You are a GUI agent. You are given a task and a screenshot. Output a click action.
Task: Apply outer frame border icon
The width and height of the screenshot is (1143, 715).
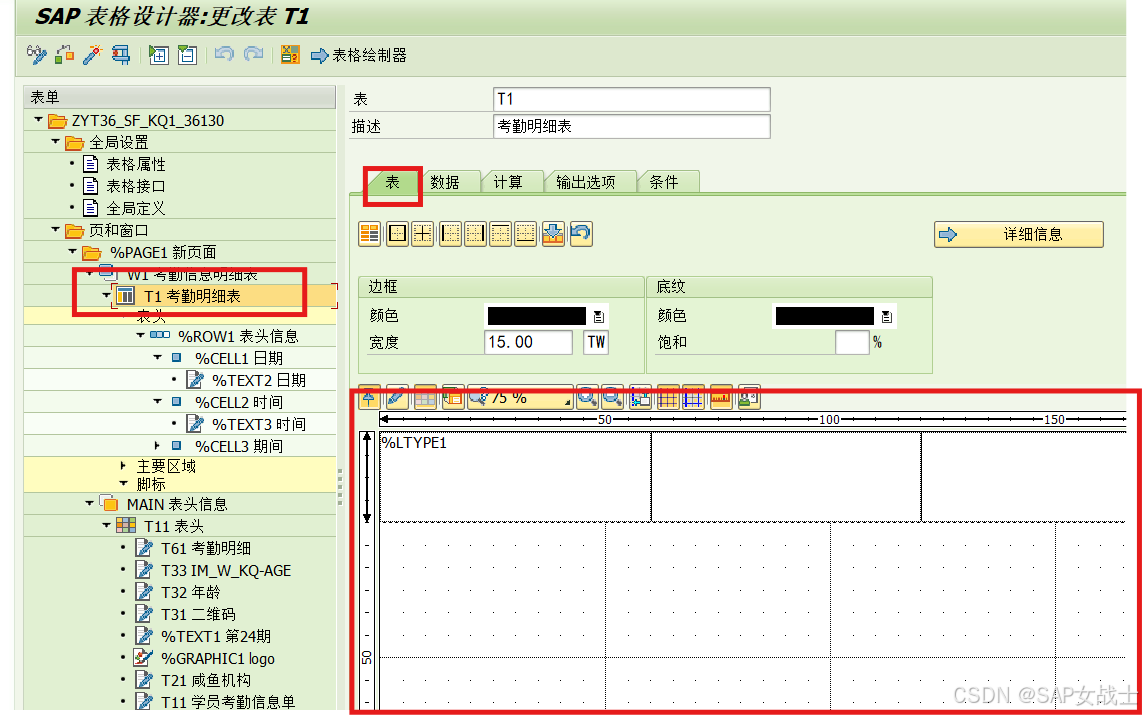click(397, 234)
